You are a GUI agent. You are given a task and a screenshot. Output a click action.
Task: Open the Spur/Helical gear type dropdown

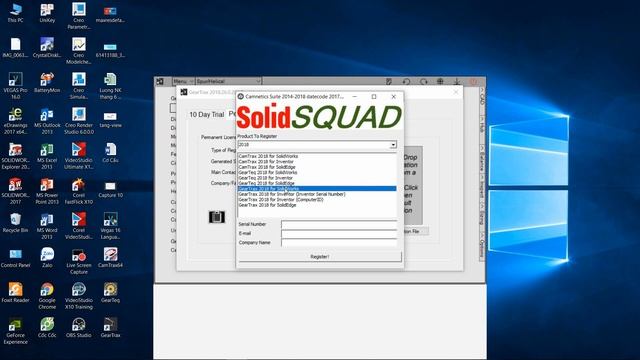pyautogui.click(x=228, y=81)
